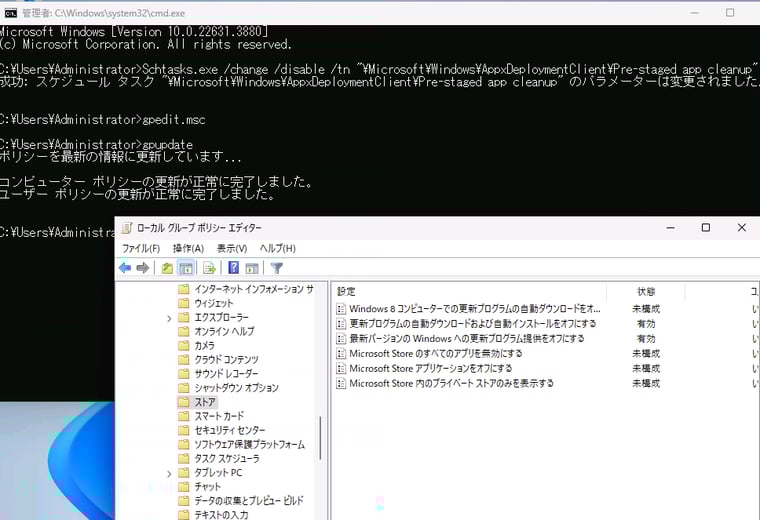Click the Group Policy Editor title icon

pos(127,228)
